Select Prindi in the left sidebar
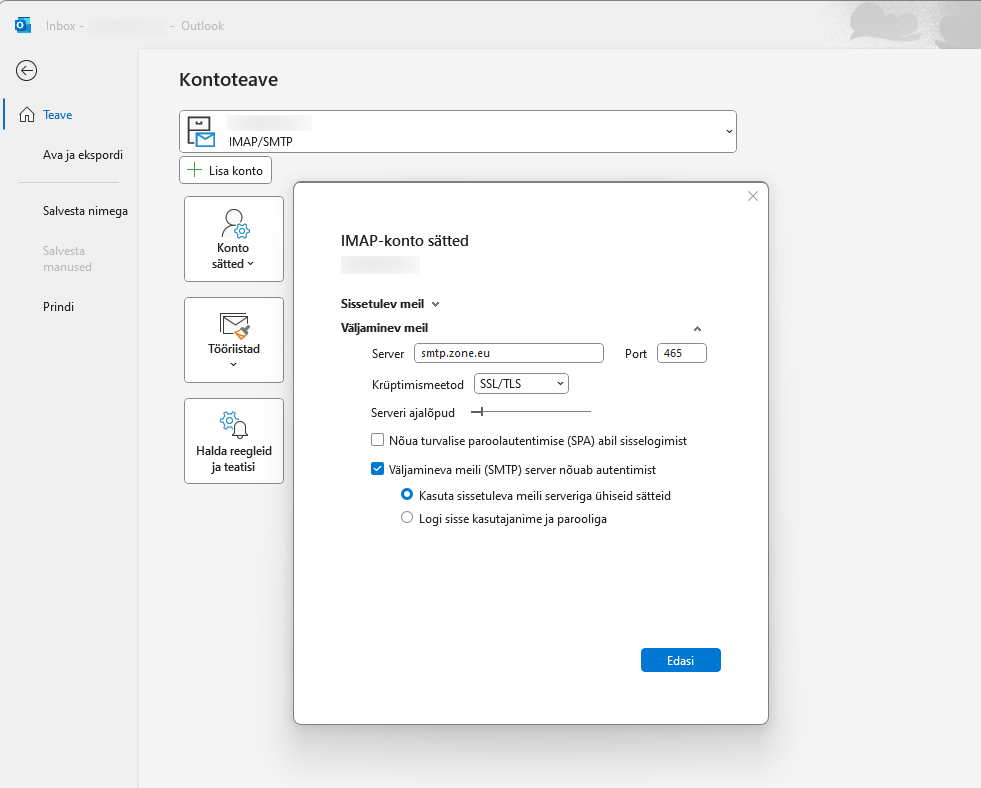This screenshot has width=981, height=788. (x=58, y=307)
